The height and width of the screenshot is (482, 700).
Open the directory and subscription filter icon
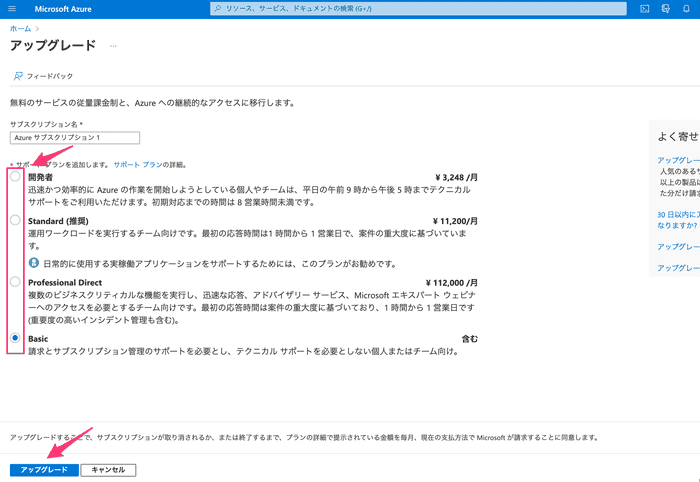point(666,8)
